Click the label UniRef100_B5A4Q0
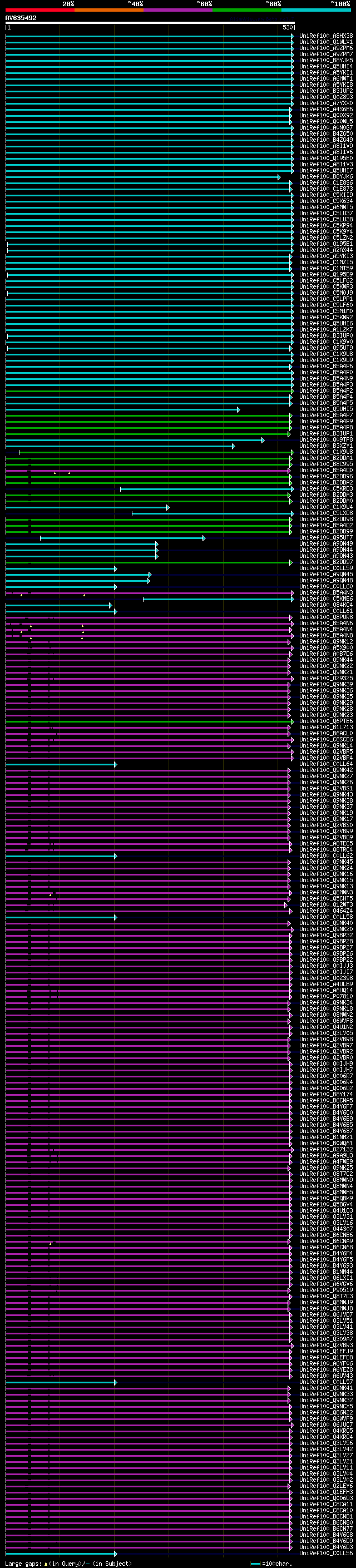The height and width of the screenshot is (1568, 356). pos(325,471)
